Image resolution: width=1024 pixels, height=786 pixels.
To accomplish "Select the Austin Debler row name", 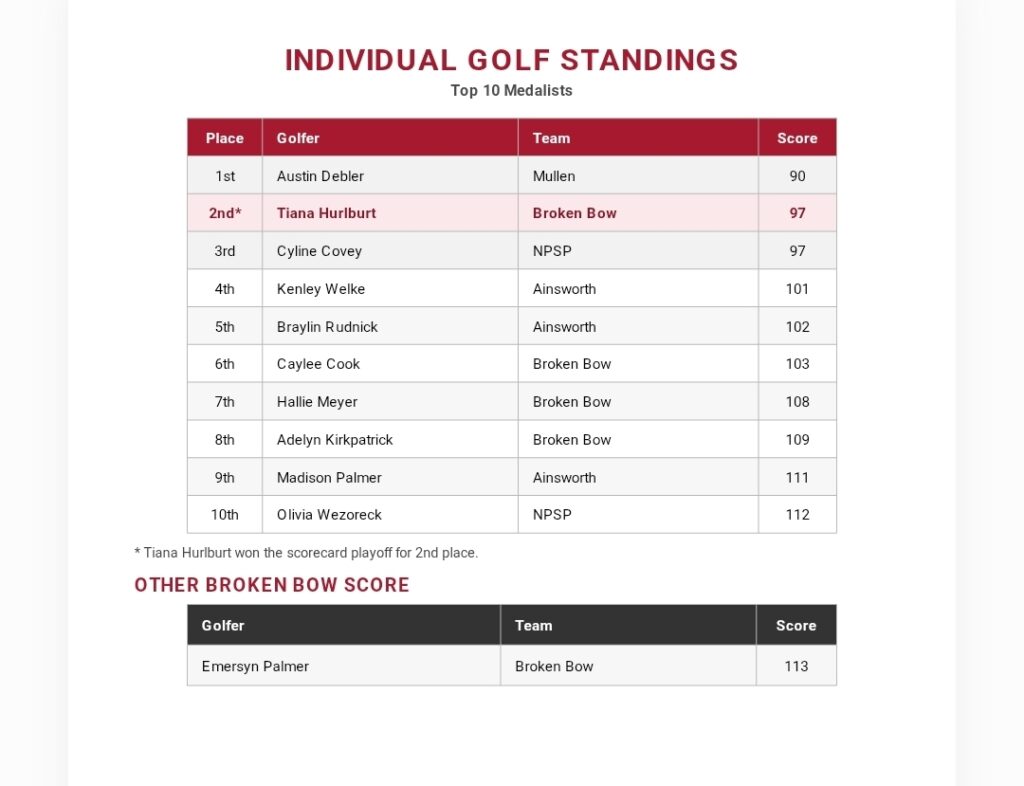I will 320,176.
